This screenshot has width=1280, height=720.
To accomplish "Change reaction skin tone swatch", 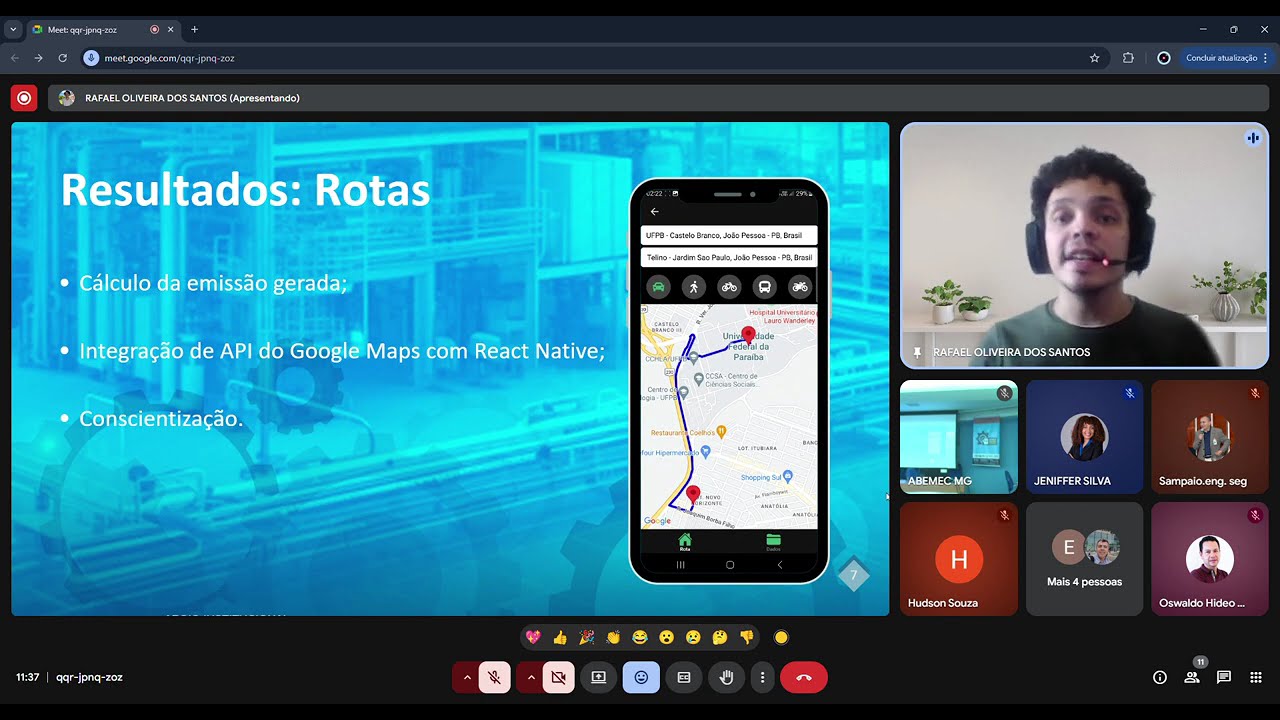I will pyautogui.click(x=781, y=637).
